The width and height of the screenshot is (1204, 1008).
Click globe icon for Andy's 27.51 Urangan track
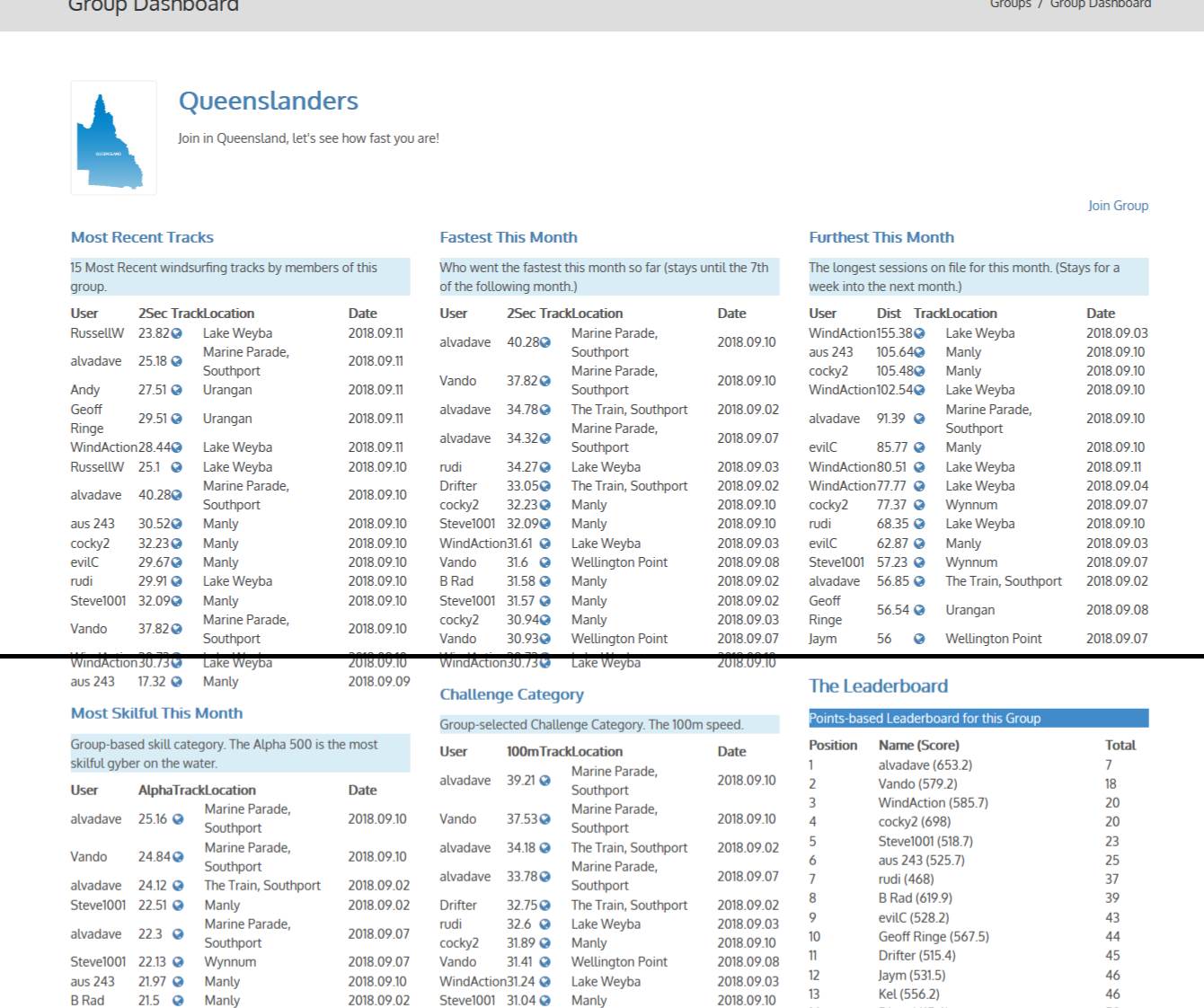pyautogui.click(x=177, y=390)
